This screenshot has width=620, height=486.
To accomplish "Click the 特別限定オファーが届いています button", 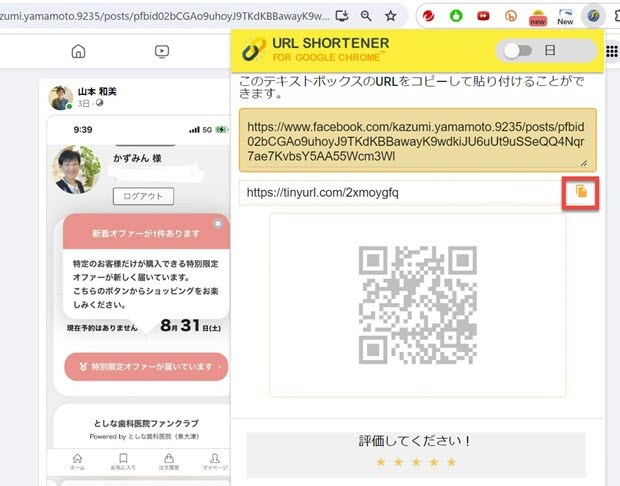I will pyautogui.click(x=147, y=367).
